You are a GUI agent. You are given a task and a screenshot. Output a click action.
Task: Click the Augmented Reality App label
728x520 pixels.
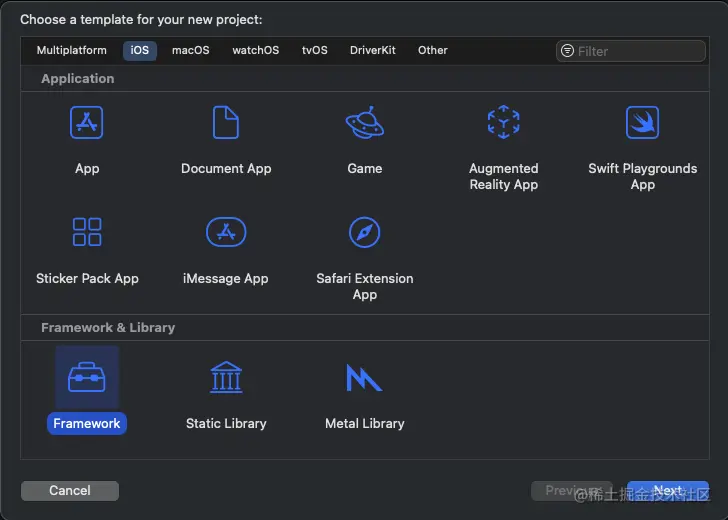tap(504, 176)
